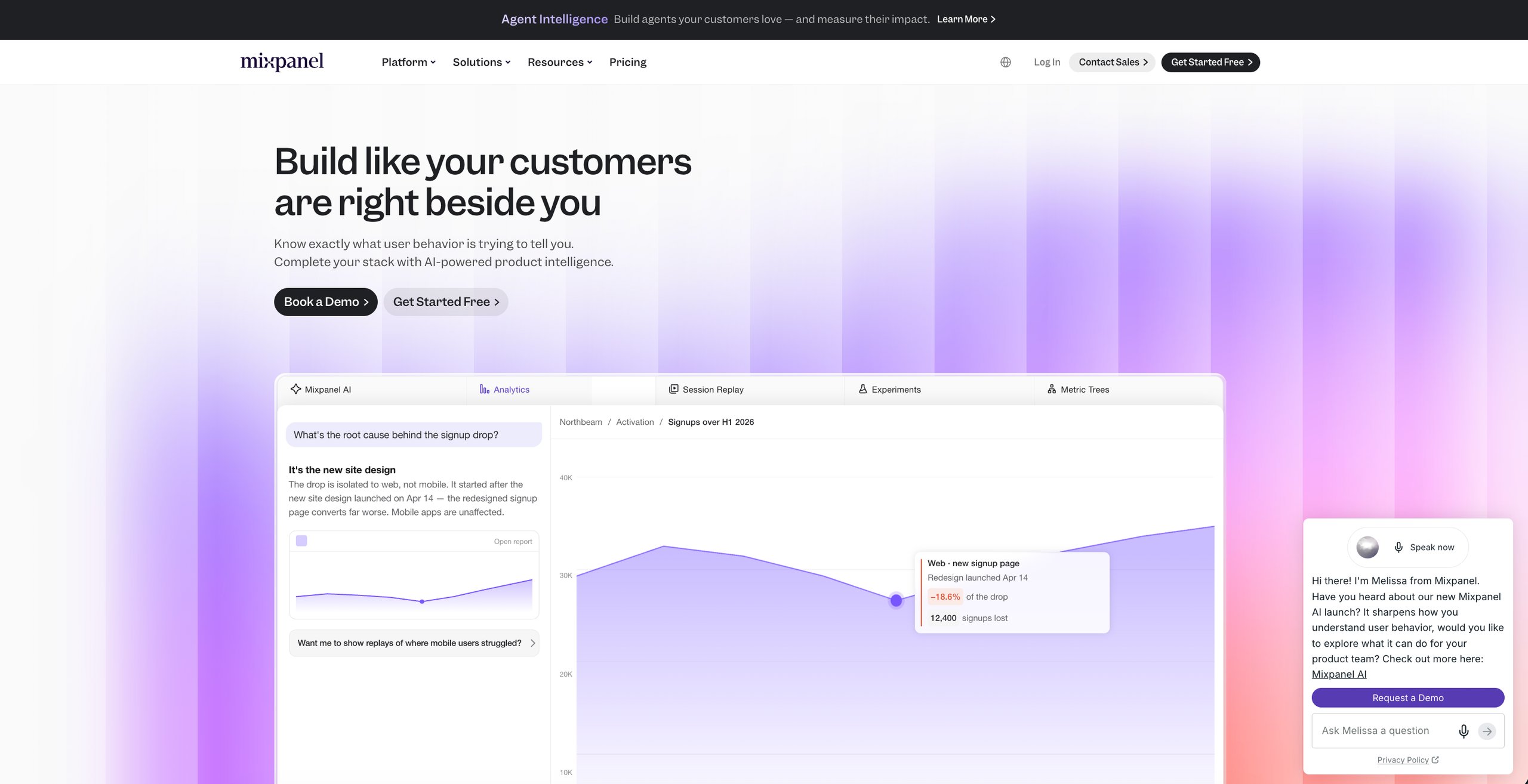Click the Mixpanel AI sparkle icon tab

(295, 389)
